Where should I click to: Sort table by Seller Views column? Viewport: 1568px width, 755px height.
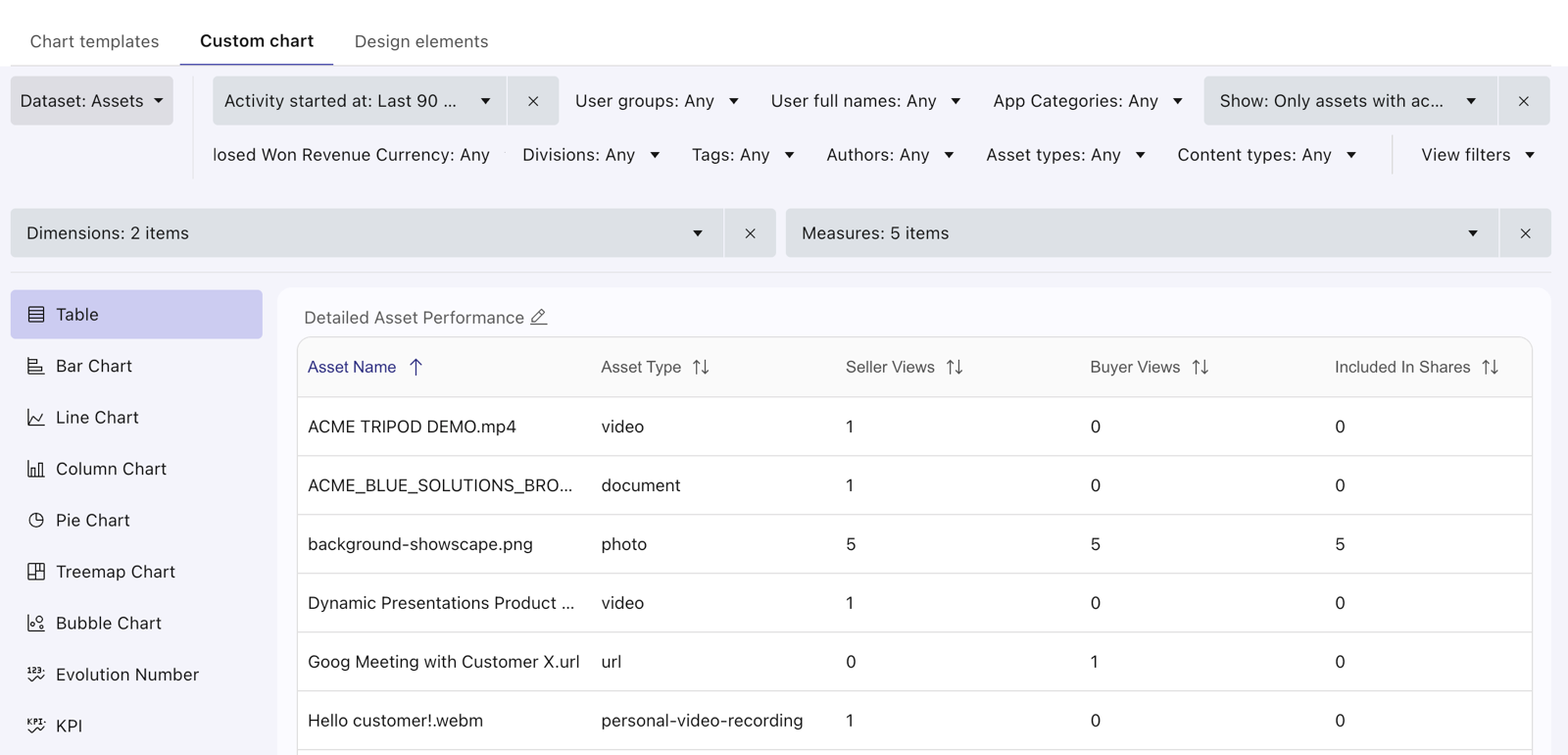tap(955, 367)
